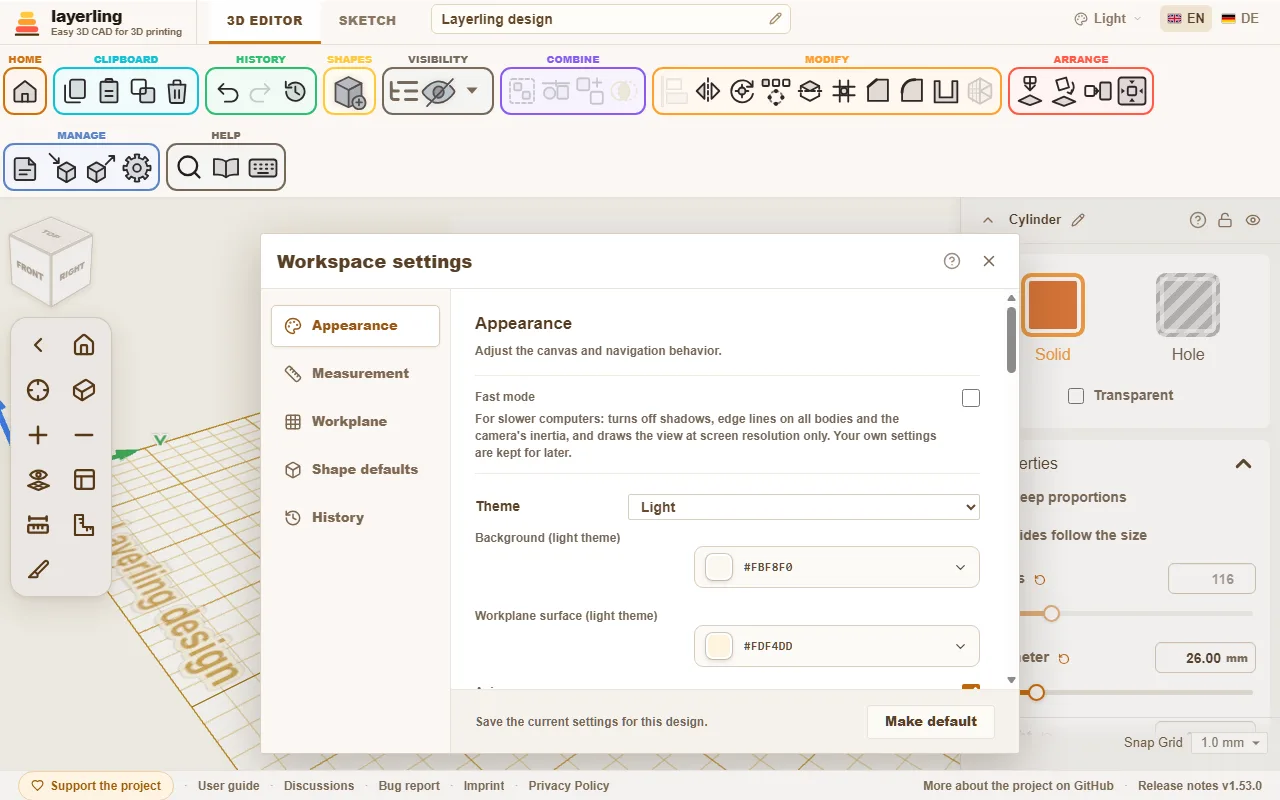
Task: Click the Make default button
Action: pos(931,721)
